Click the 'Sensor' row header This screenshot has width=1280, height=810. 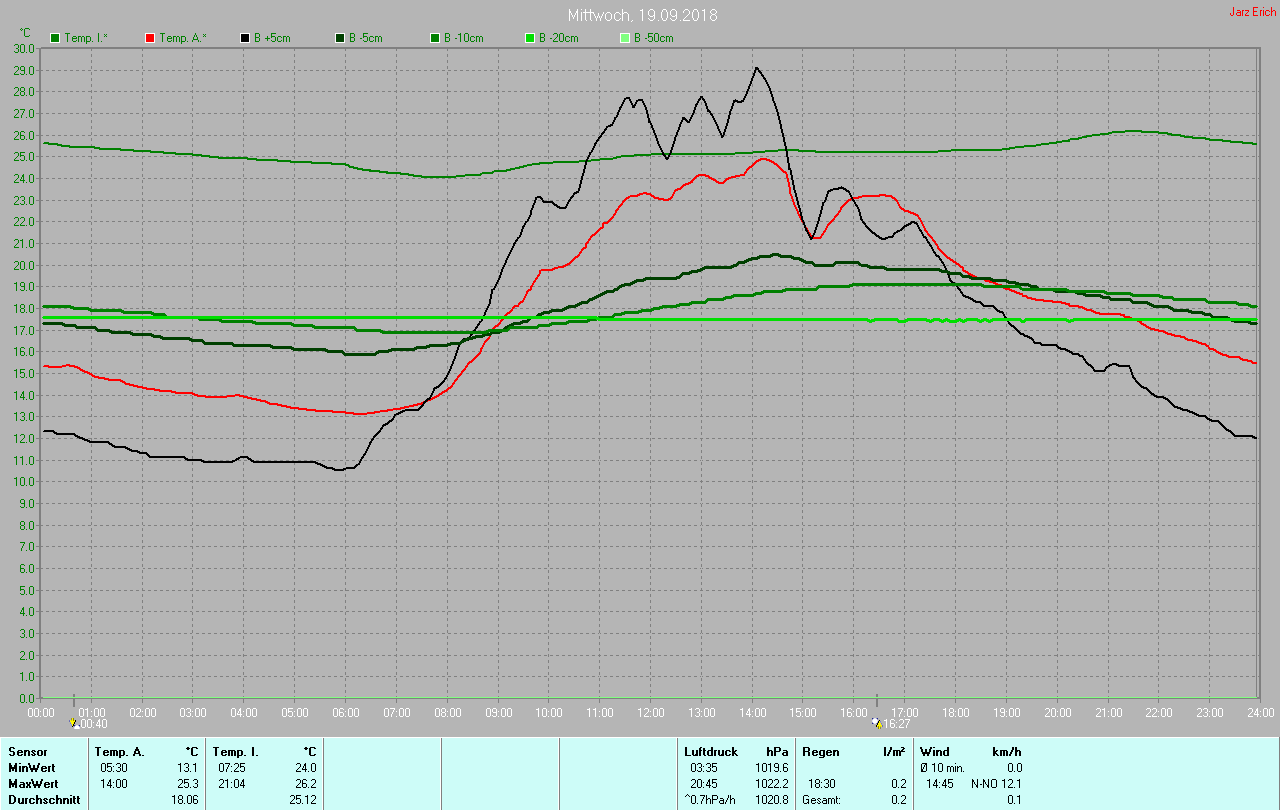click(27, 752)
